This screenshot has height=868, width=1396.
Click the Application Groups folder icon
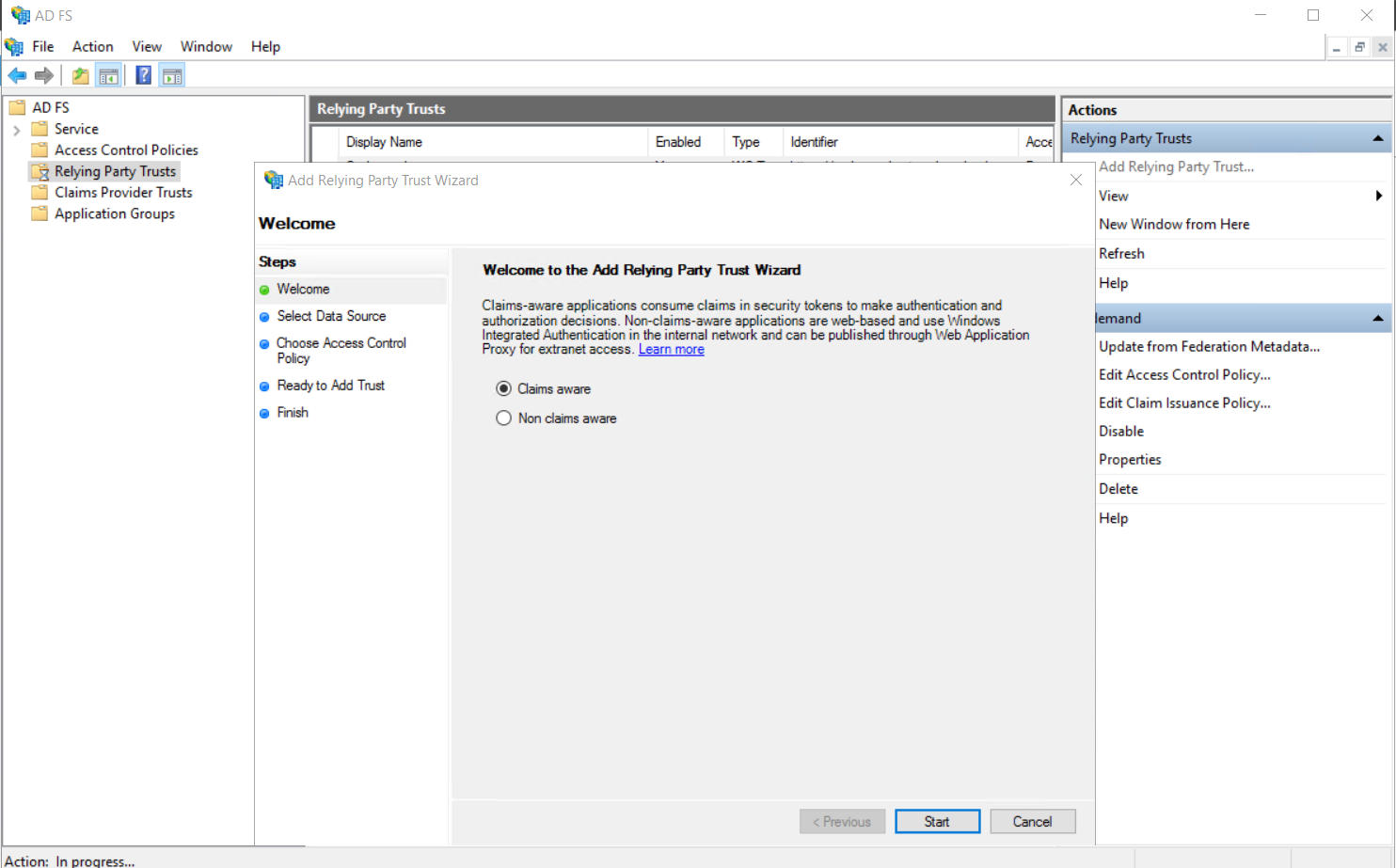click(x=40, y=213)
